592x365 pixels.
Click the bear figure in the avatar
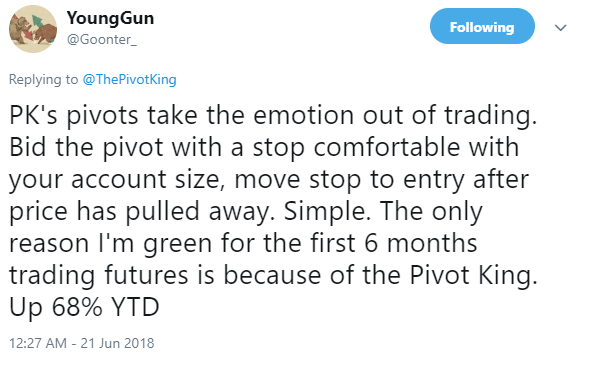20,30
